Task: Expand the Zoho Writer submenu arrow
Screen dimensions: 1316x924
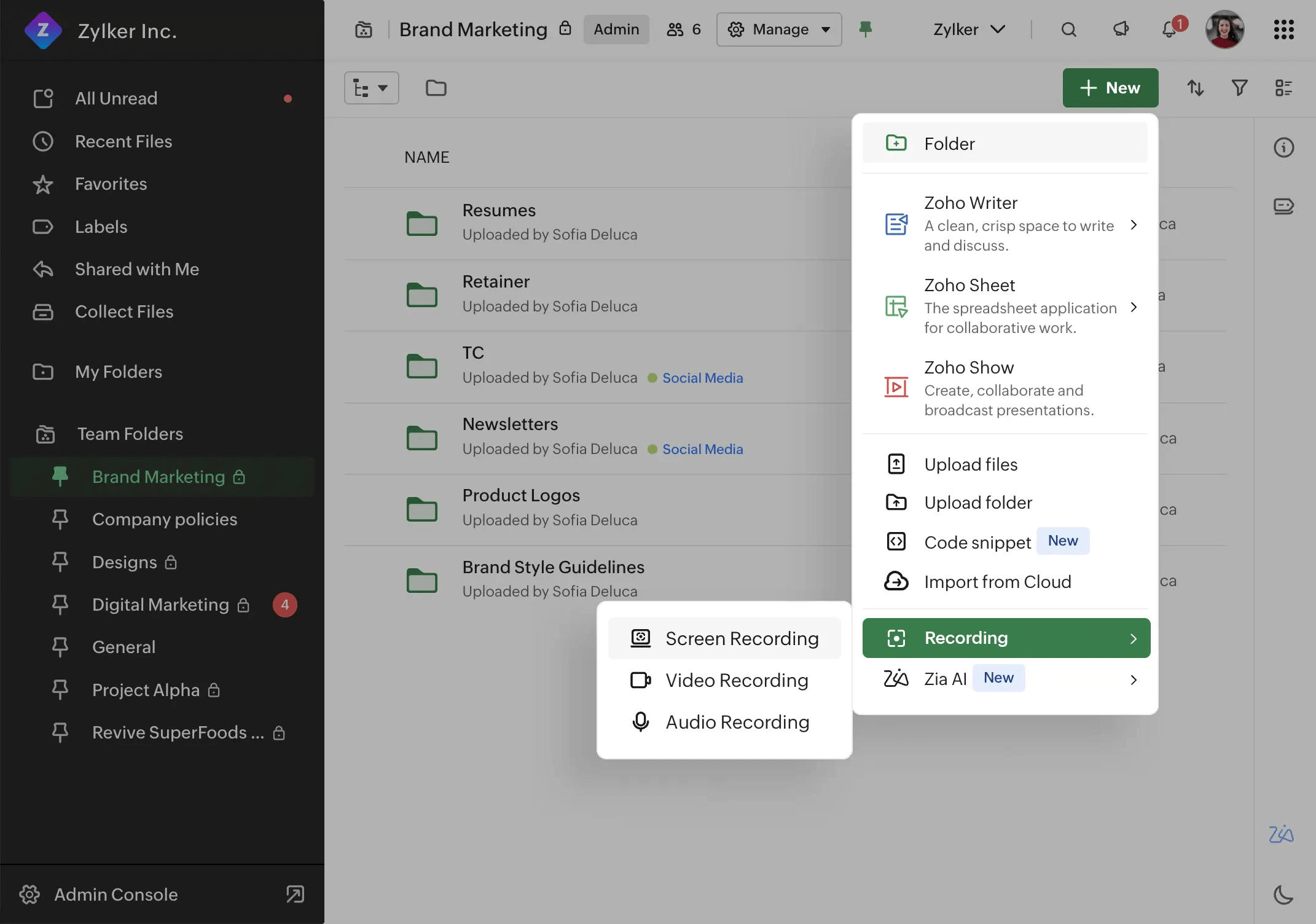Action: click(x=1134, y=225)
